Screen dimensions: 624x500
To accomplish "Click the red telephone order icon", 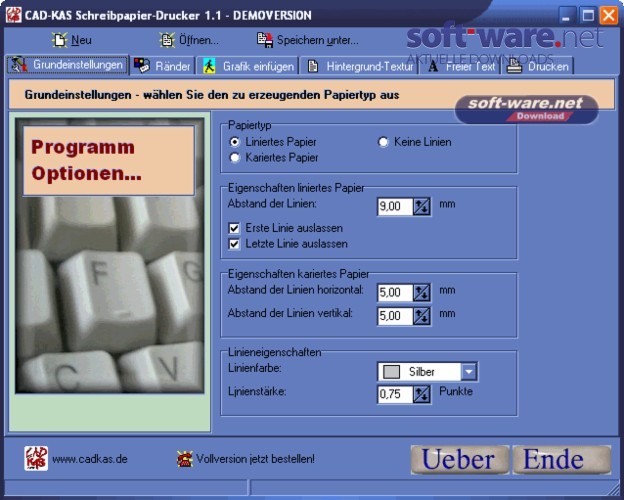I will (185, 459).
